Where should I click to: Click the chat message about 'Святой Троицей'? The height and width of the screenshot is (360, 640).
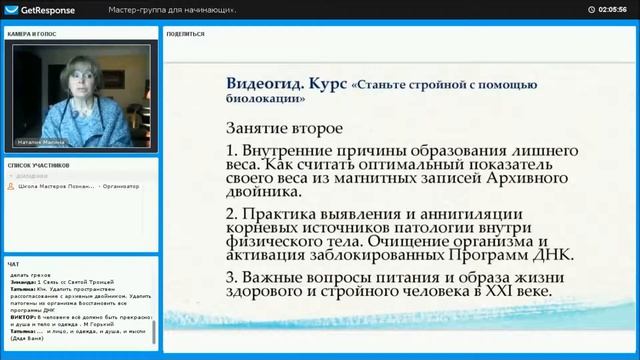[62, 282]
